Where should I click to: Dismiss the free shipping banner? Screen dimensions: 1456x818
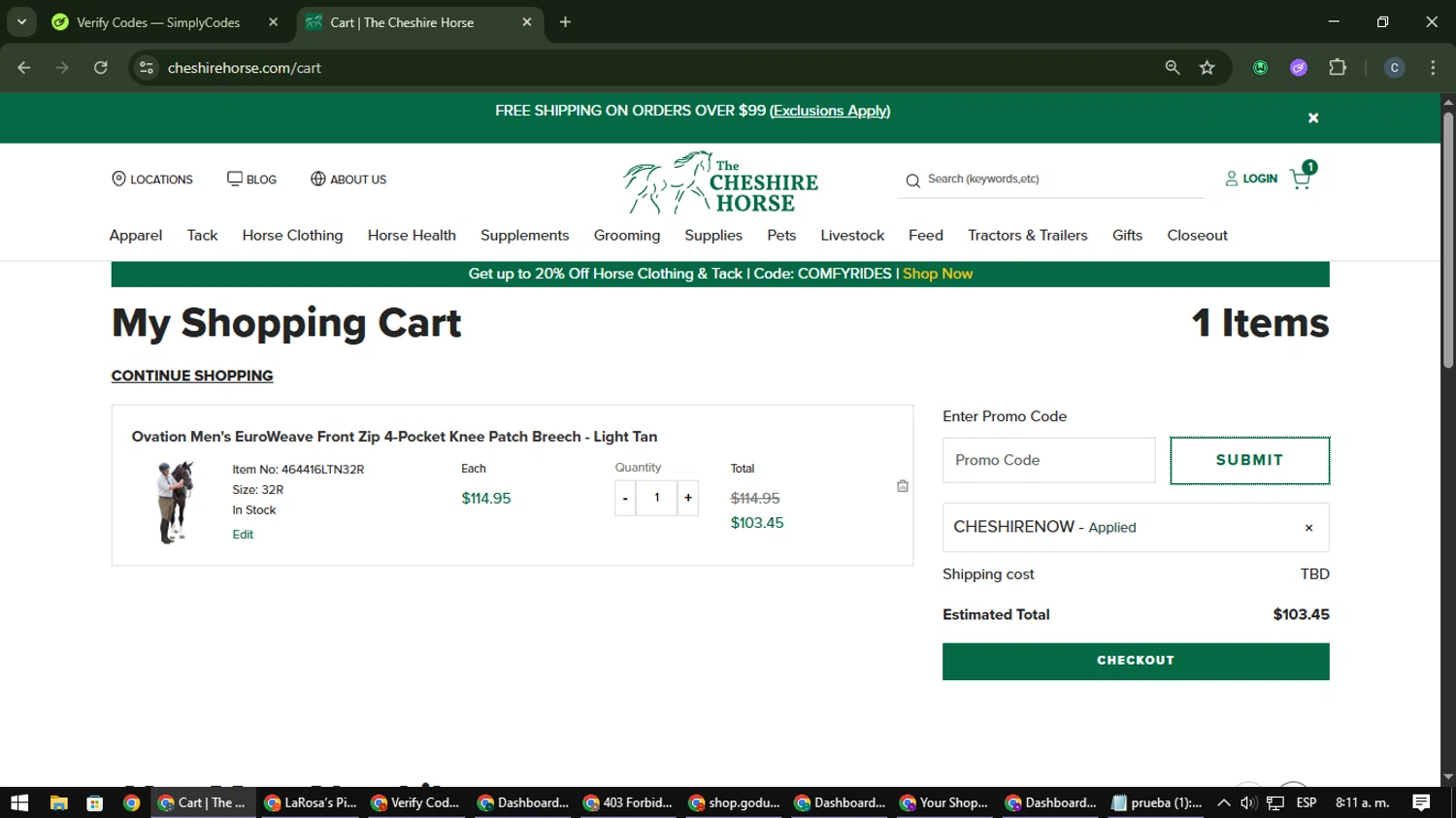click(x=1313, y=118)
